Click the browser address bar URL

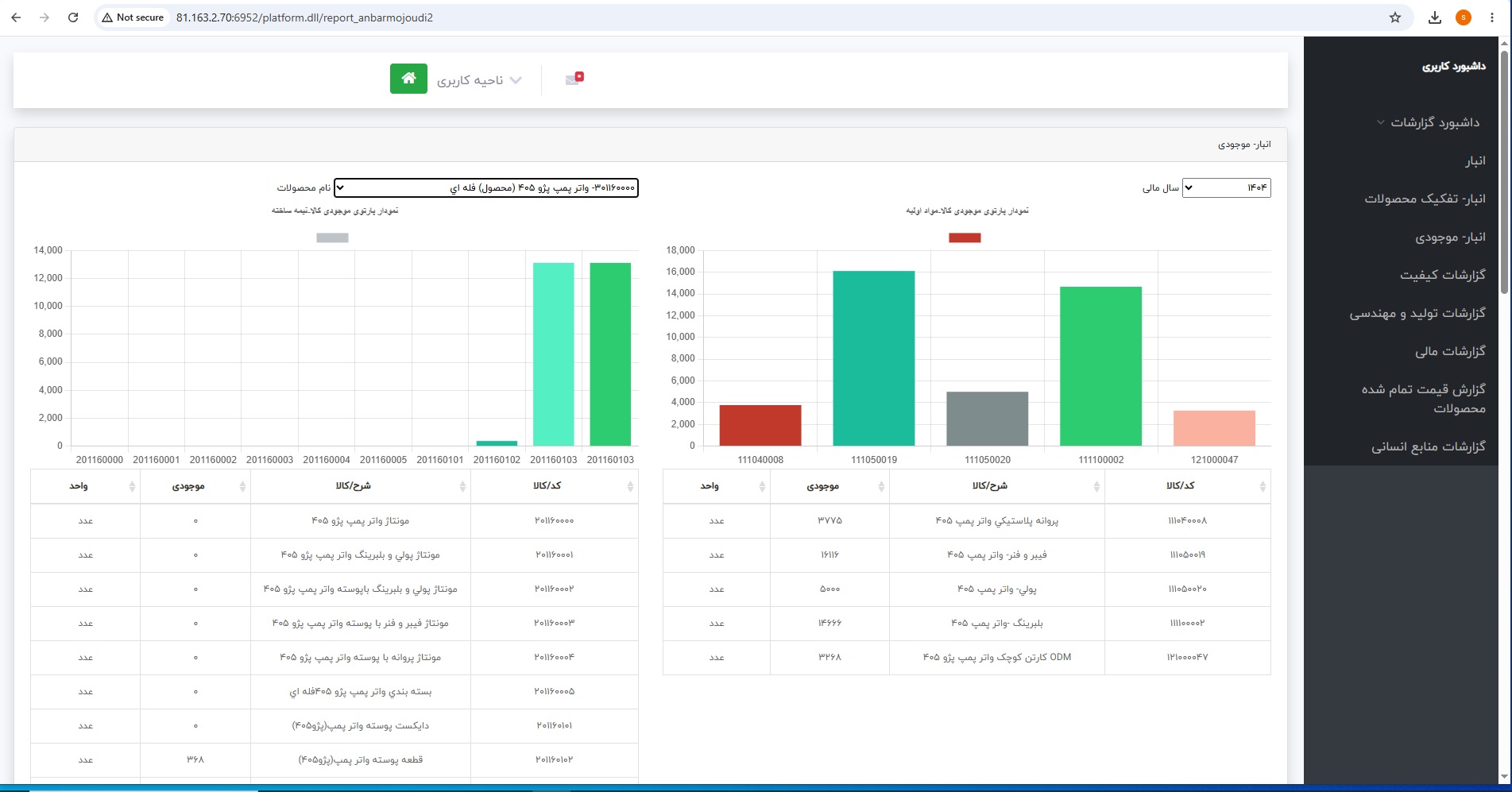tap(304, 17)
